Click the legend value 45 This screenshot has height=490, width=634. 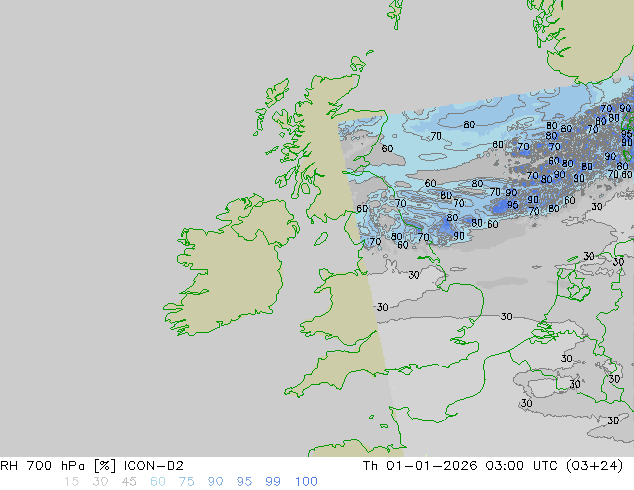coord(129,482)
